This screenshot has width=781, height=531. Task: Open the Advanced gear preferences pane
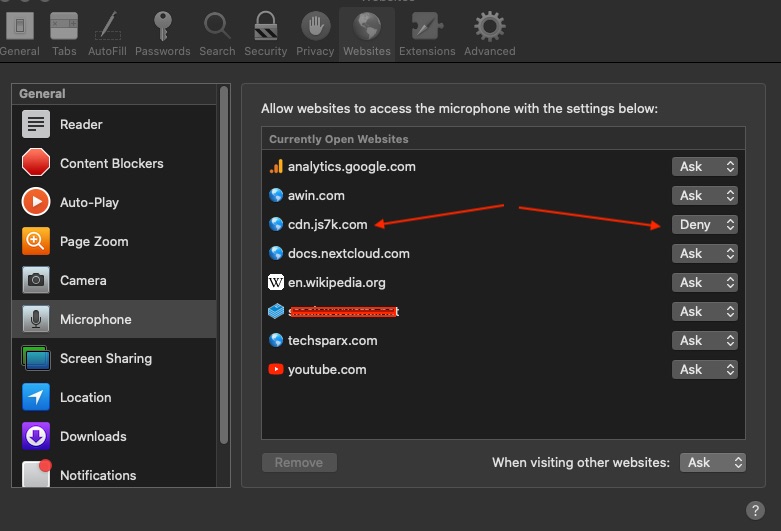490,34
